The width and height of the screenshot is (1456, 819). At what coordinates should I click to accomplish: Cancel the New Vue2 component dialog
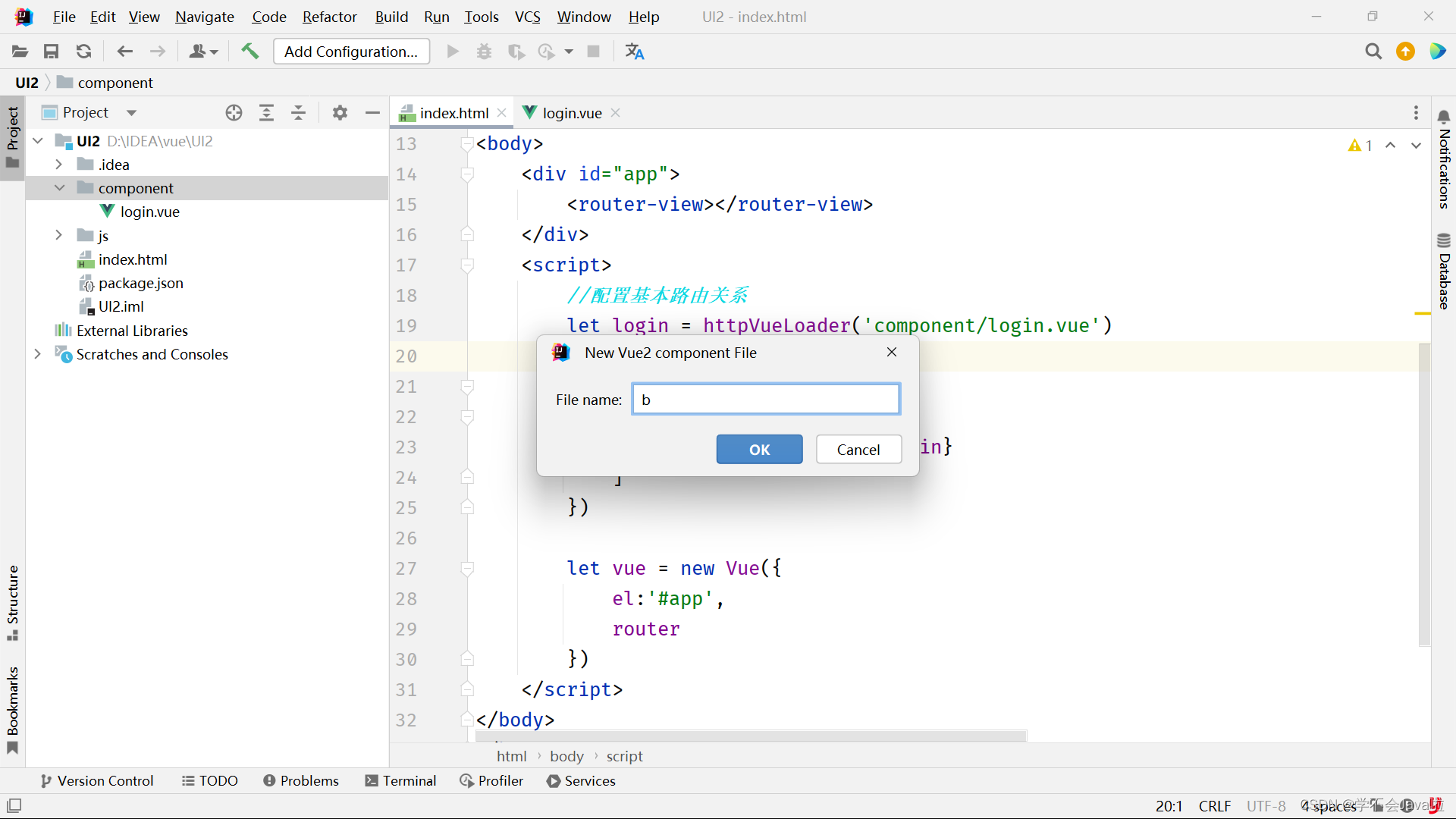point(858,450)
